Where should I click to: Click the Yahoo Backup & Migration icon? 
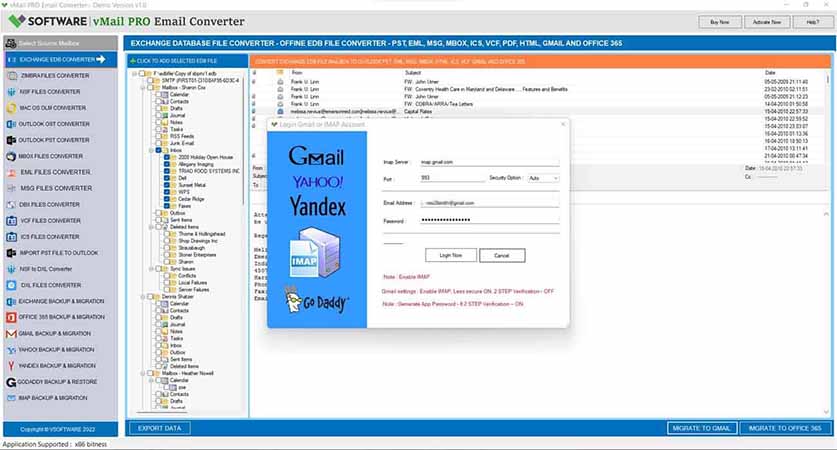pos(11,350)
